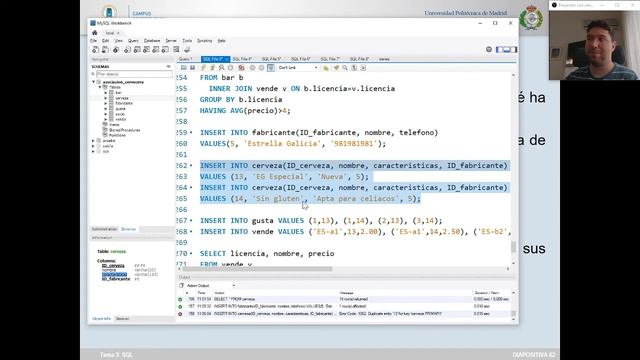
Task: Click the create new view icon
Action: [x=146, y=49]
